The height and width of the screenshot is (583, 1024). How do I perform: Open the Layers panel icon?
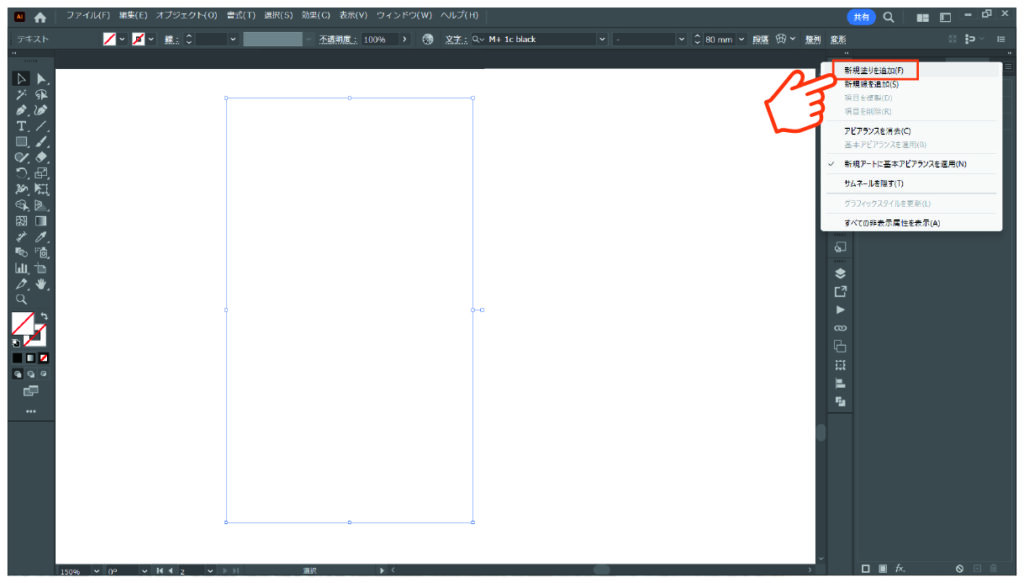click(840, 273)
